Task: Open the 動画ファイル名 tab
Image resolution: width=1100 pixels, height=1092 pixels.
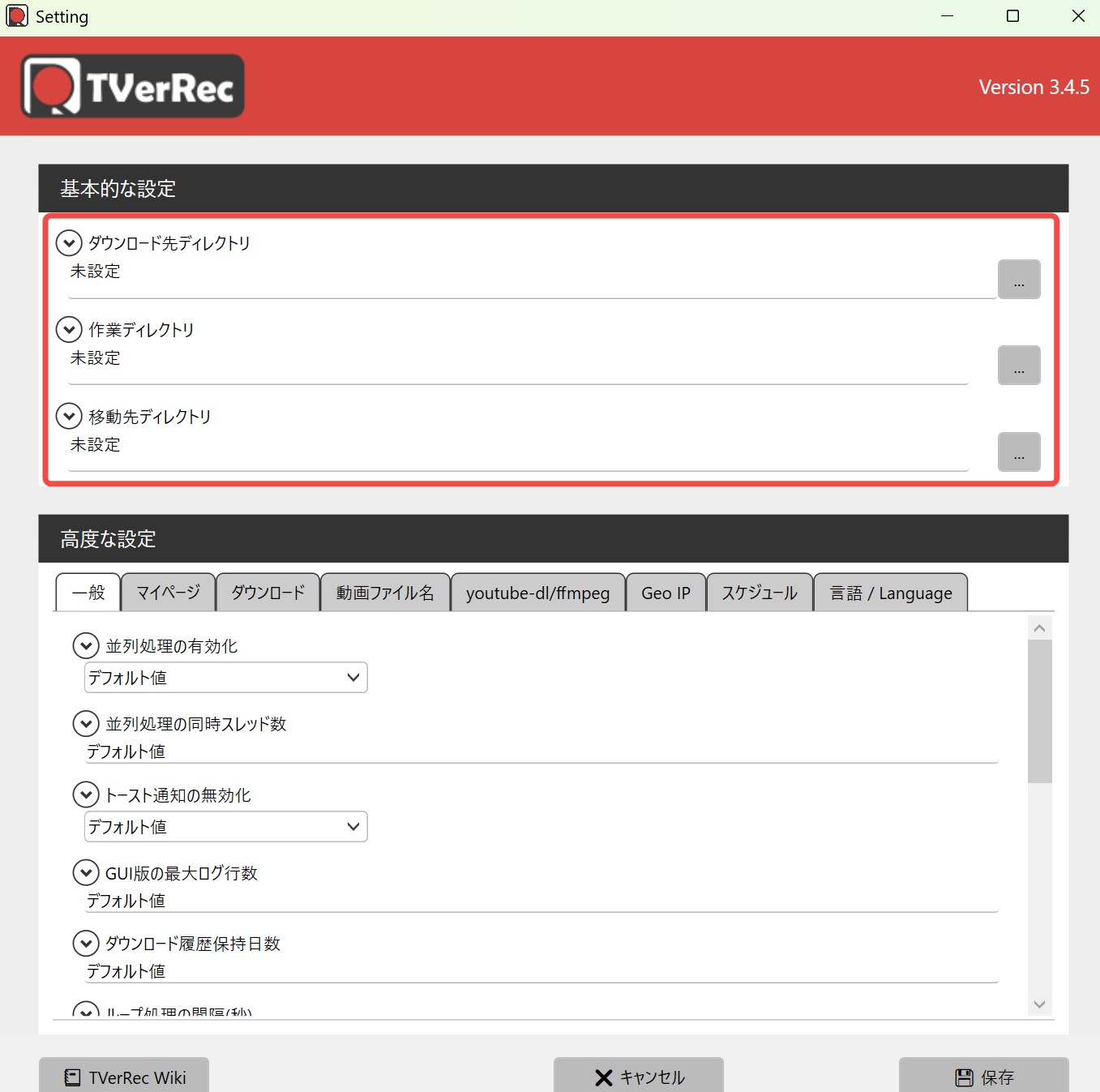Action: pos(385,593)
